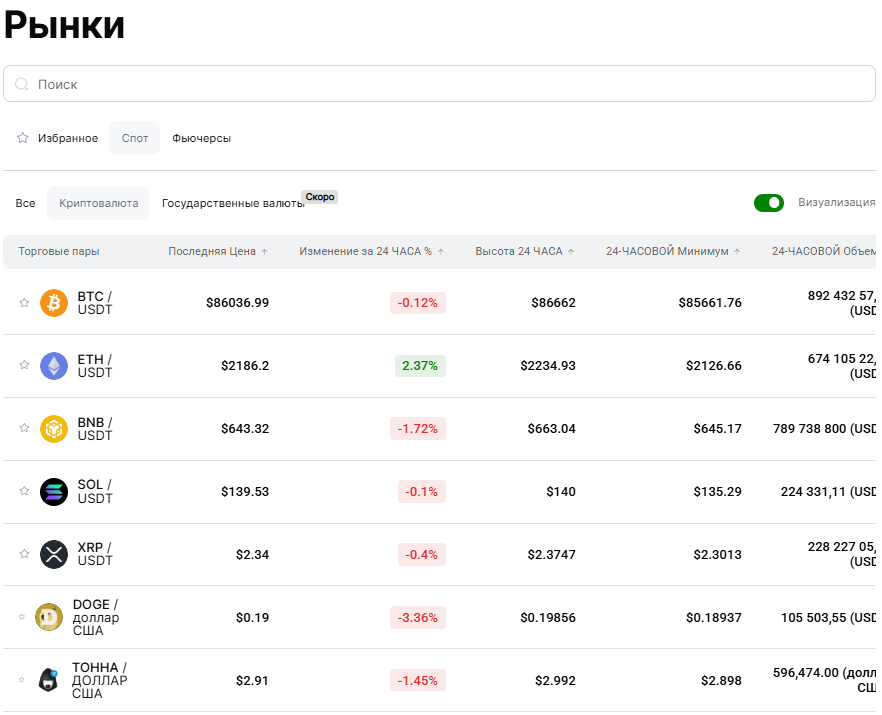Sort by Последняя Цена column

click(218, 252)
